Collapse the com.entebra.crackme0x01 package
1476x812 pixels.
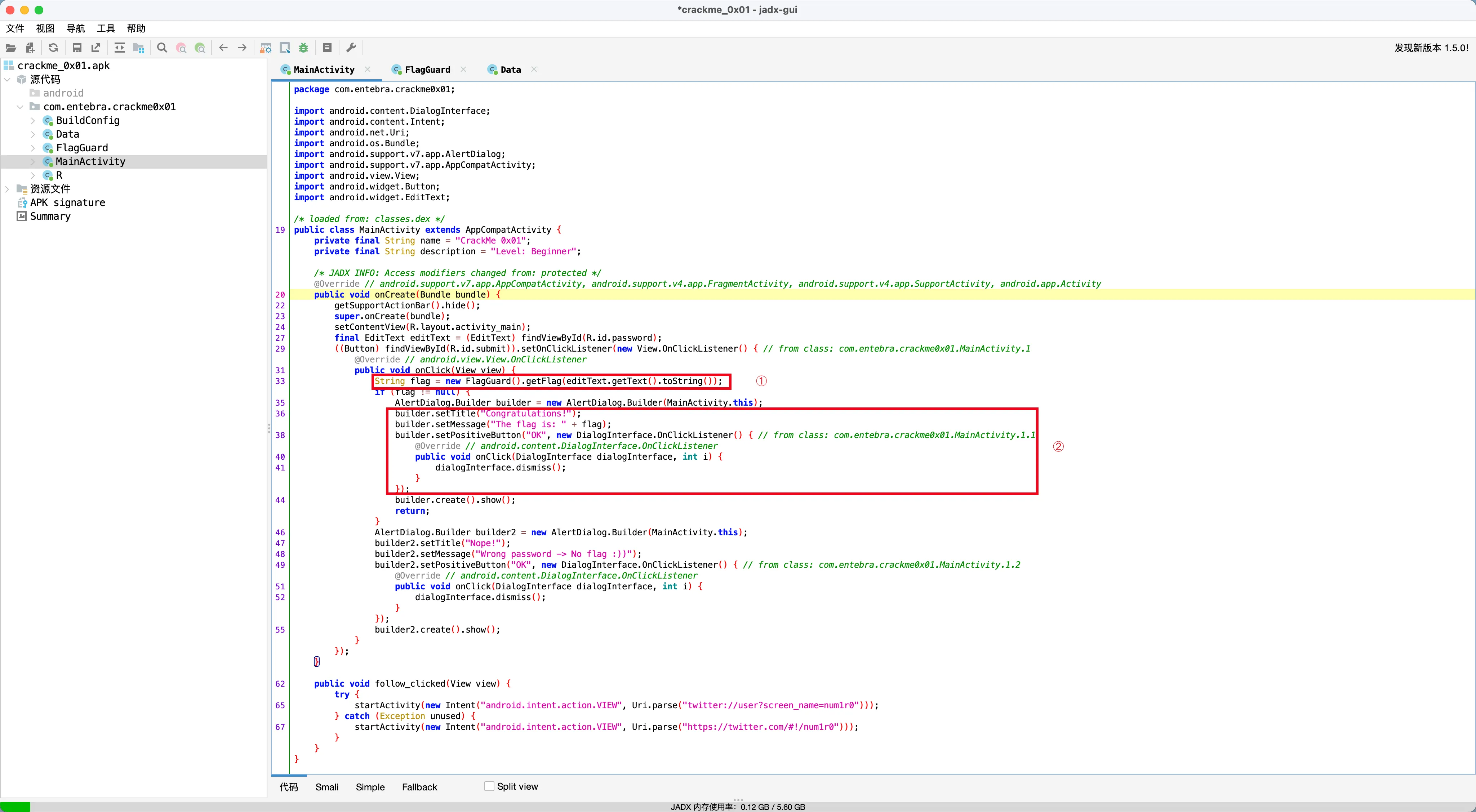click(x=20, y=107)
